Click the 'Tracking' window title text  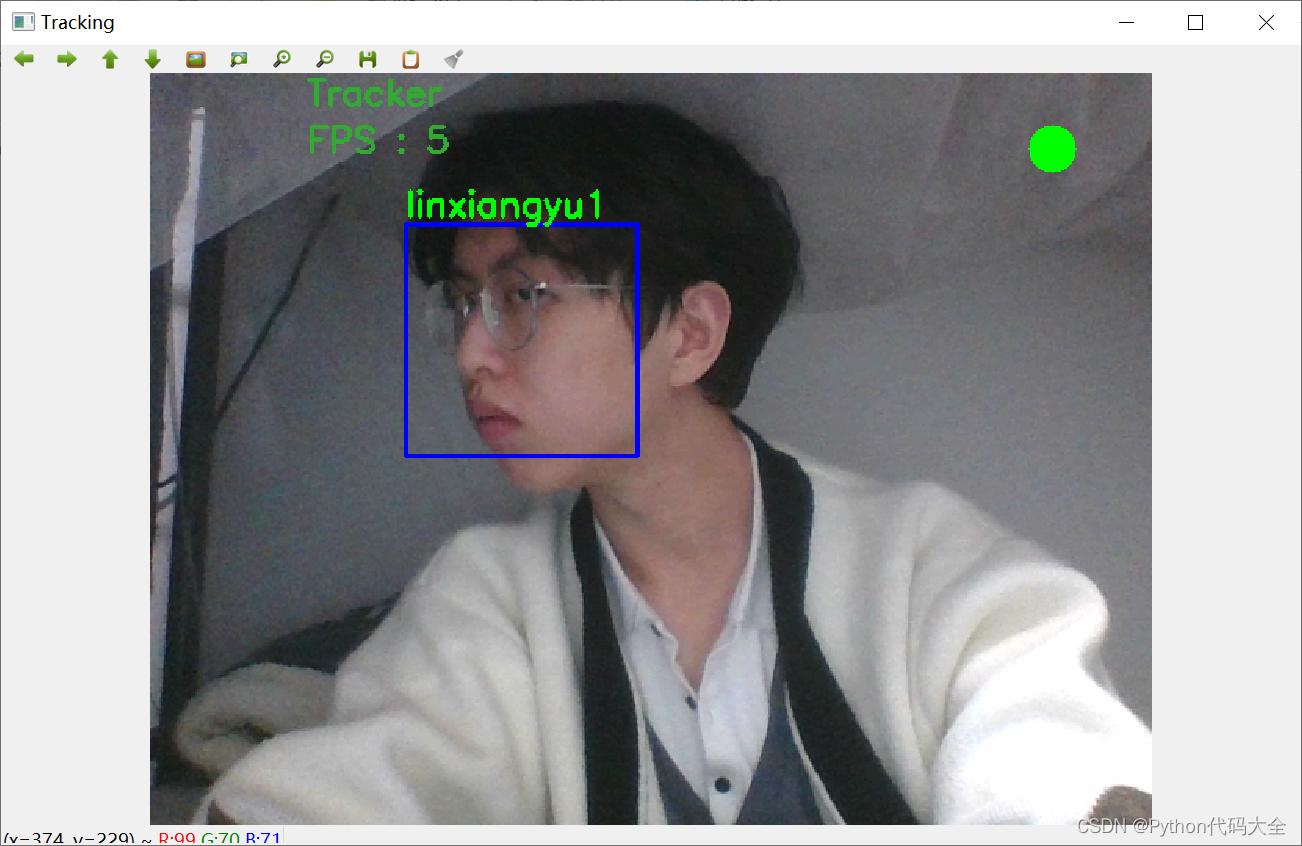78,22
